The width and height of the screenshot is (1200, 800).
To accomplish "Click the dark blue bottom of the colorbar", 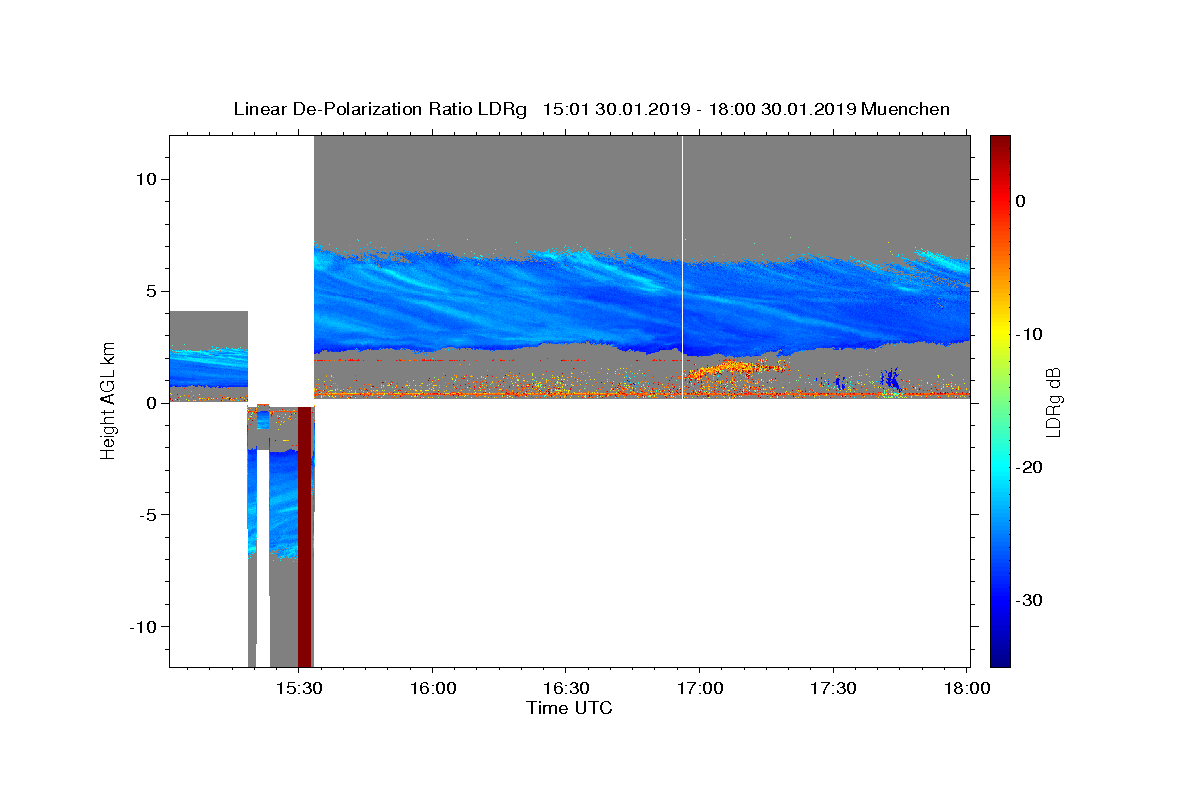I will tap(1000, 655).
